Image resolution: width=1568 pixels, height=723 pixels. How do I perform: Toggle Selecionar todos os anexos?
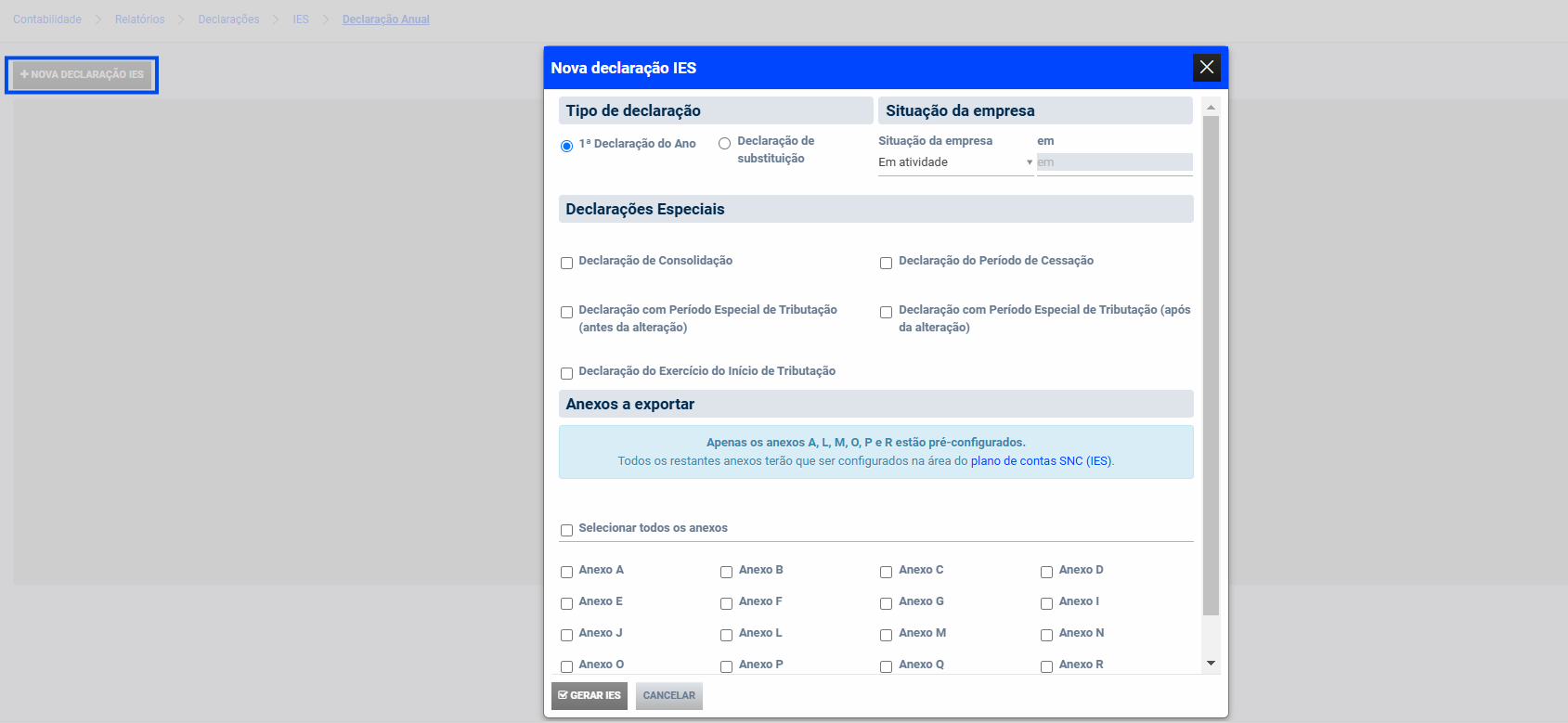pos(566,531)
